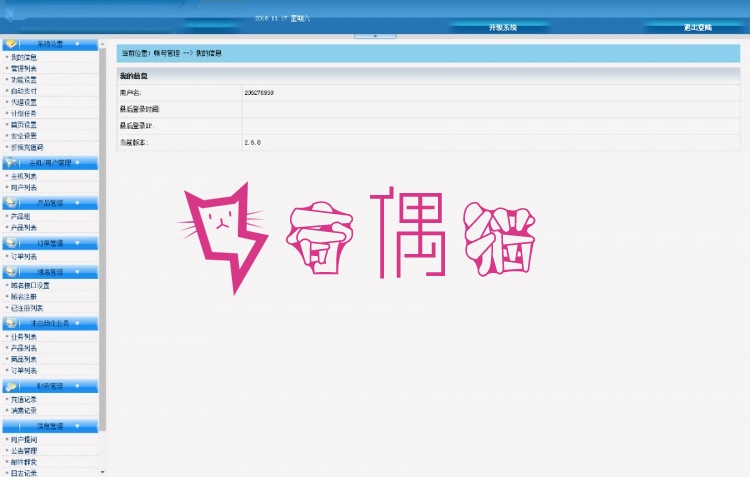Hide the top banner with collapse handle
This screenshot has width=750, height=477.
(x=375, y=36)
